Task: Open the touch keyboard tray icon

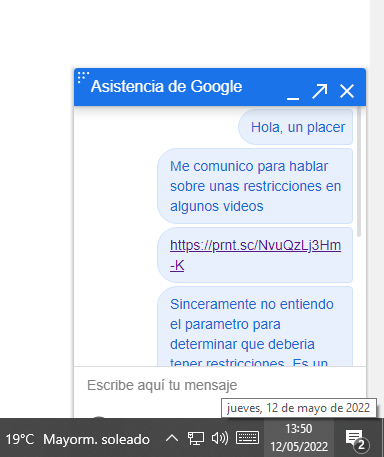Action: coord(247,438)
